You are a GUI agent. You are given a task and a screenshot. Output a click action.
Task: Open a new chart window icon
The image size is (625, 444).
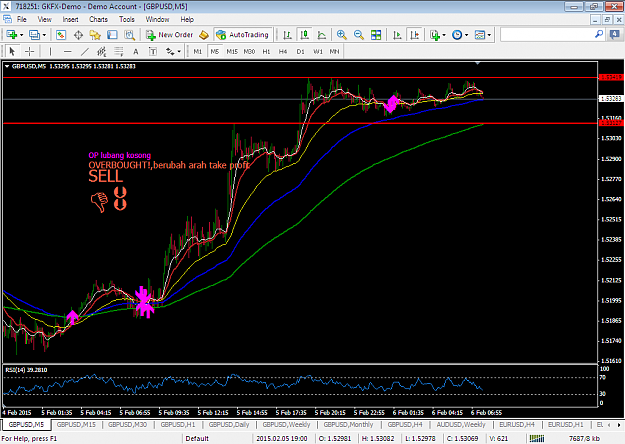pyautogui.click(x=11, y=35)
